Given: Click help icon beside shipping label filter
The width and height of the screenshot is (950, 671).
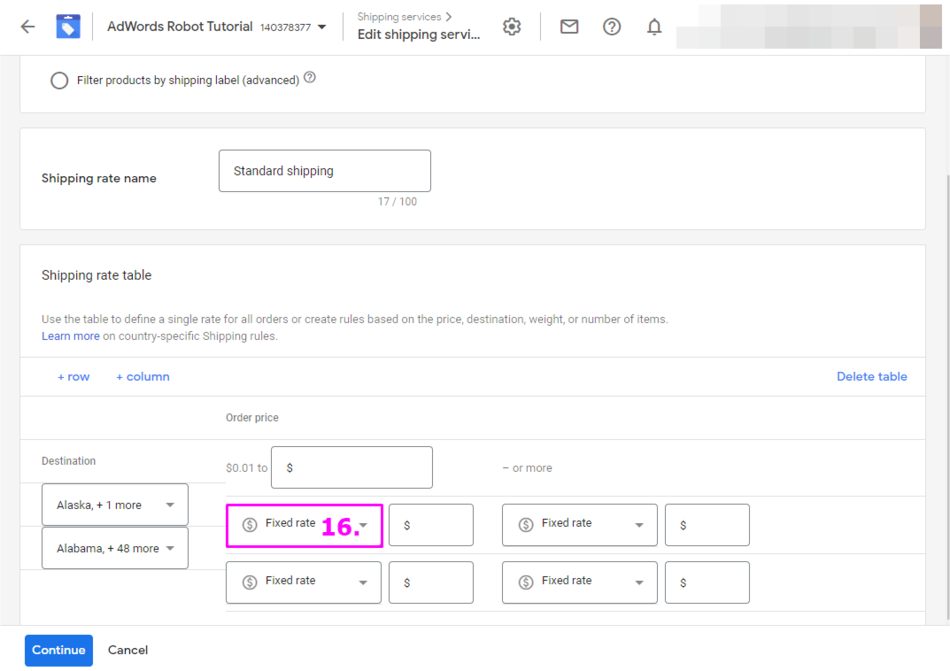Looking at the screenshot, I should (x=310, y=78).
